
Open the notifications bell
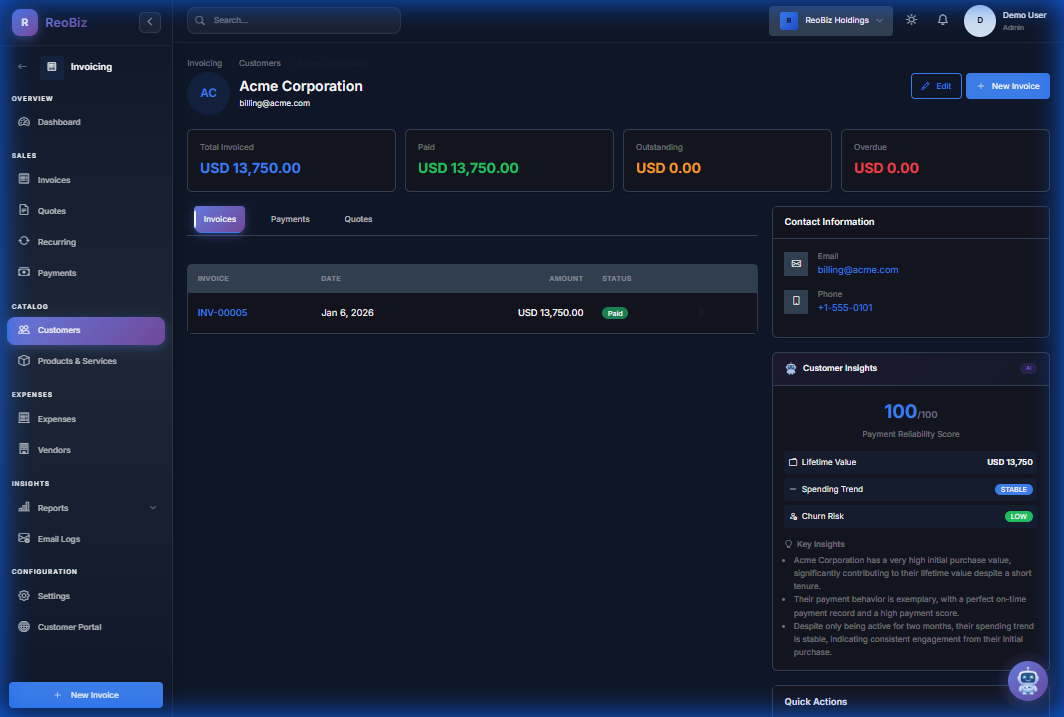[x=942, y=19]
